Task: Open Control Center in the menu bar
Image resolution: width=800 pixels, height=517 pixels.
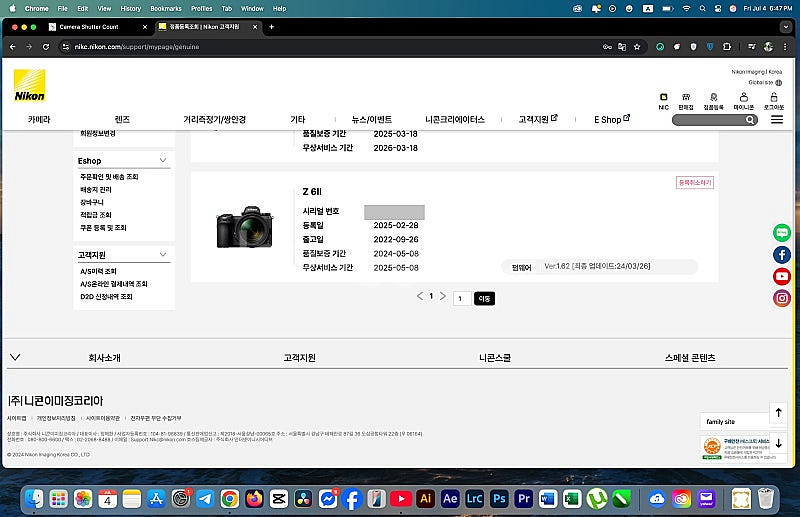Action: (x=718, y=9)
